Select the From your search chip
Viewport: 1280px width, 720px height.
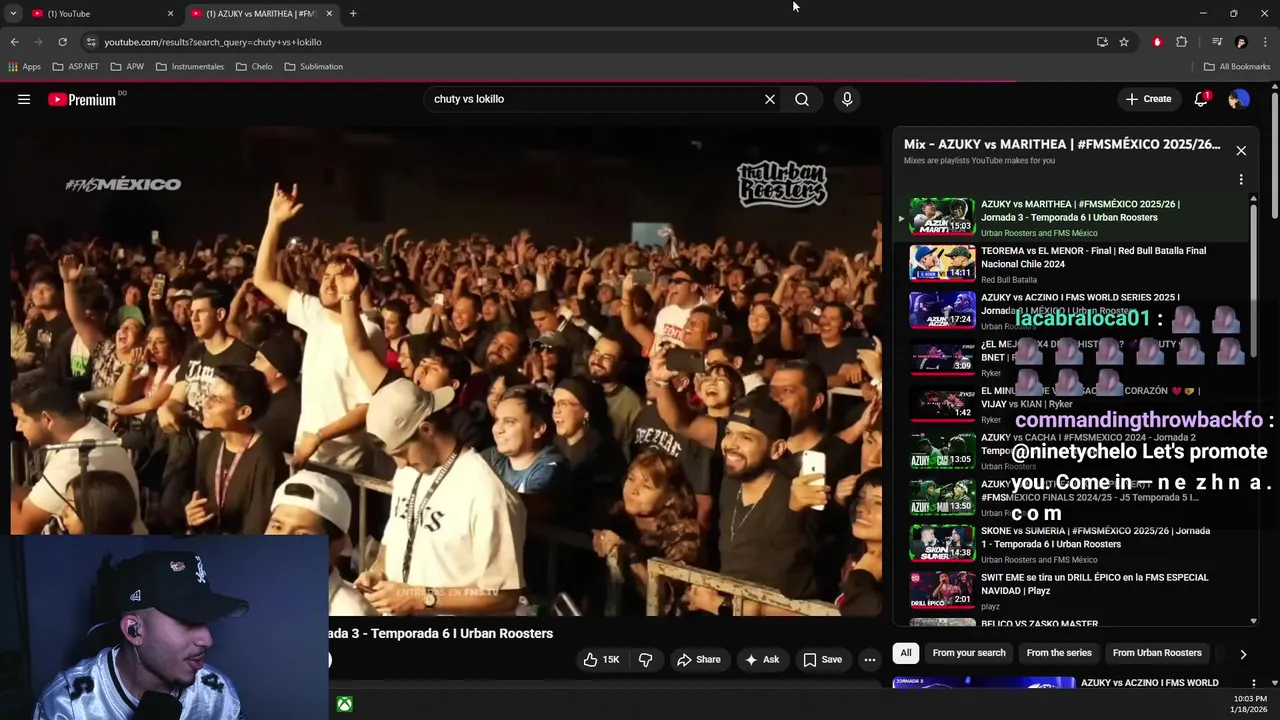point(969,653)
